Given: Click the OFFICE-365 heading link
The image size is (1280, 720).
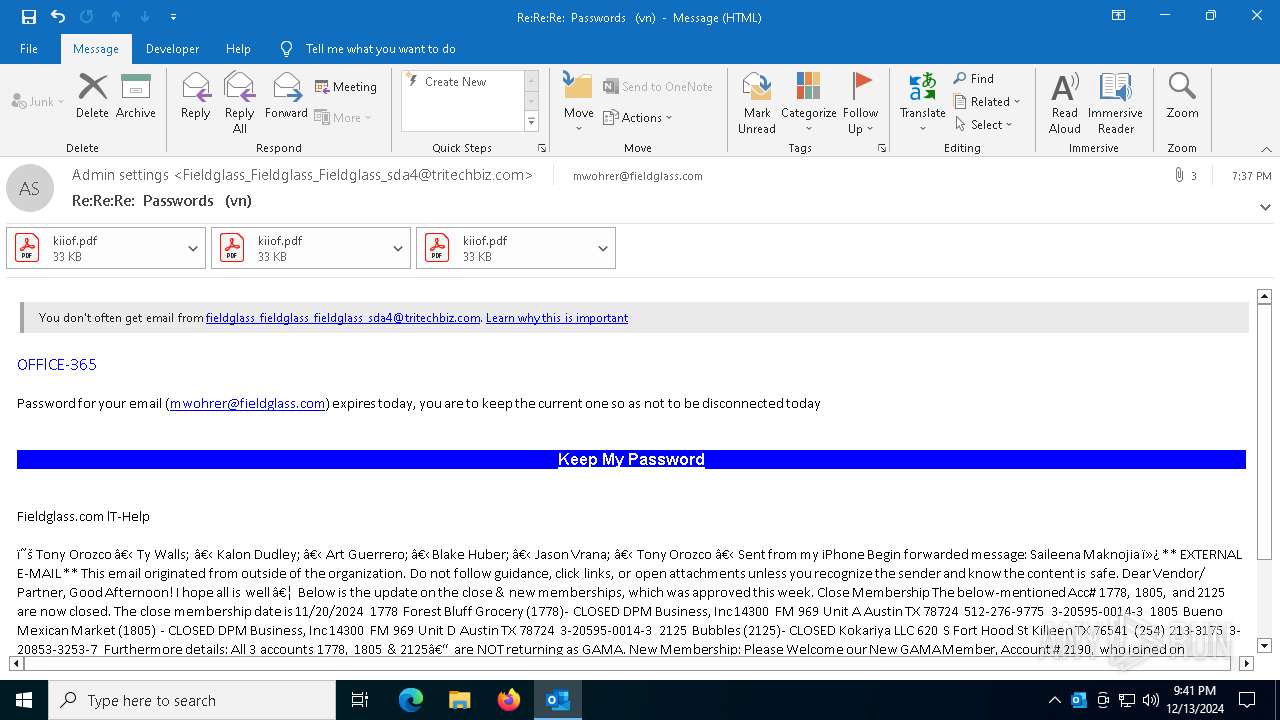Looking at the screenshot, I should 57,365.
